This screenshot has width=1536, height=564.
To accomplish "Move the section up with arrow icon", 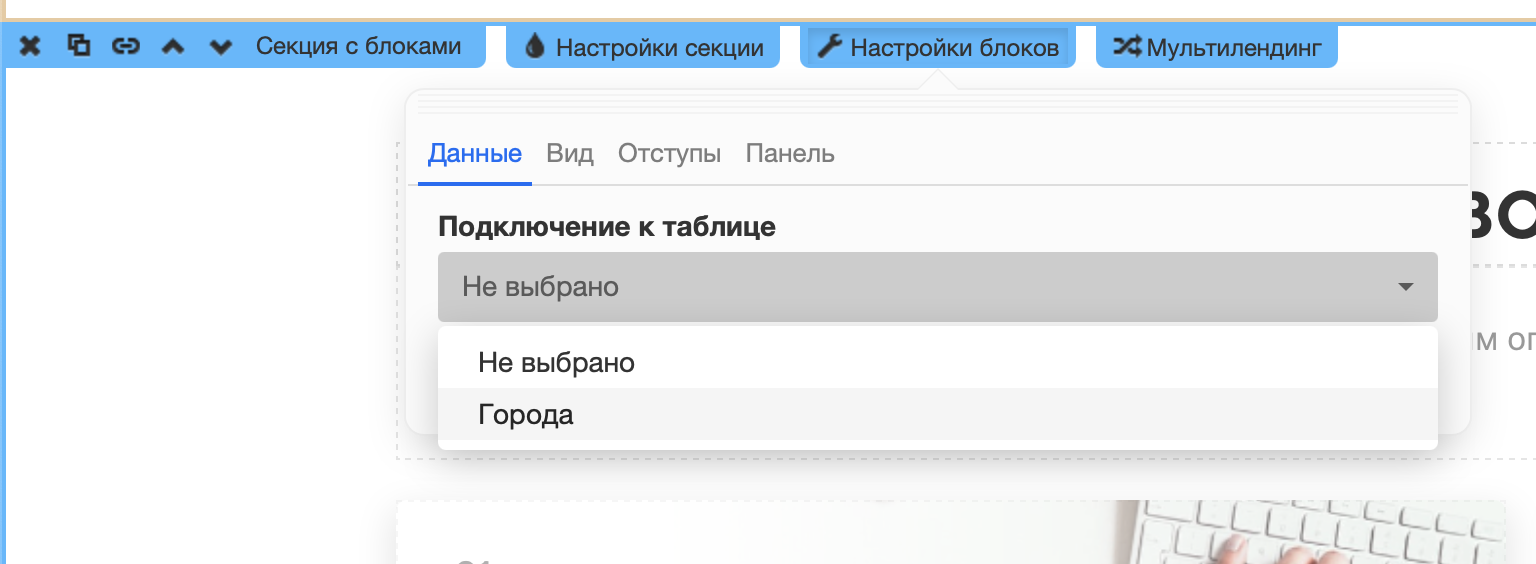I will pyautogui.click(x=173, y=46).
